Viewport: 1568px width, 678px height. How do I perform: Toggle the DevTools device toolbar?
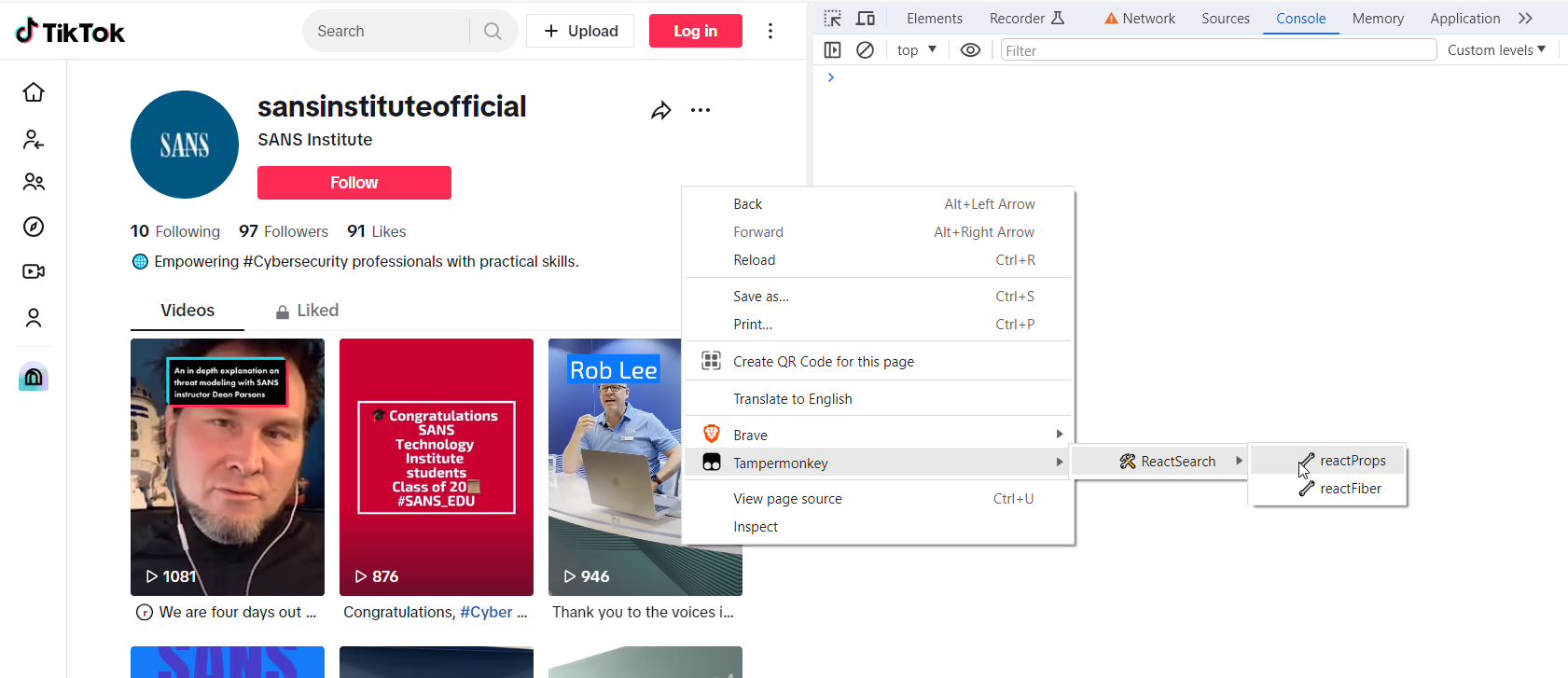click(x=866, y=19)
